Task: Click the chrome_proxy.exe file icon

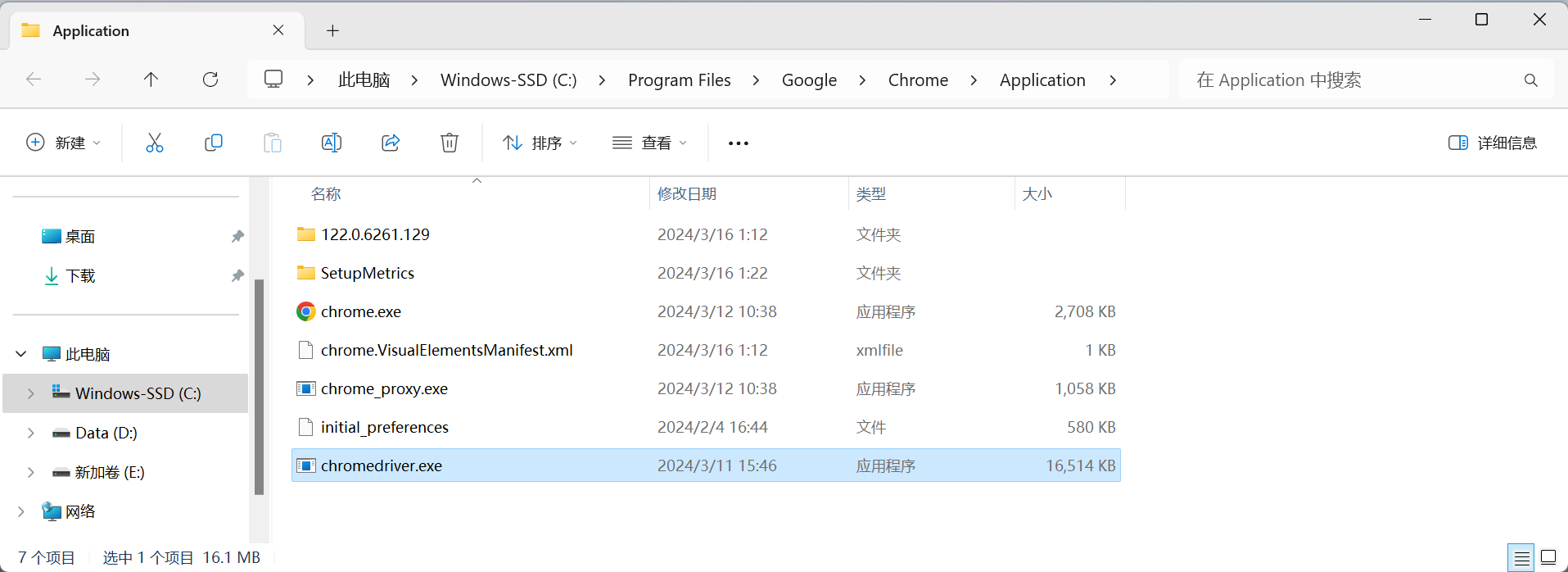Action: pyautogui.click(x=305, y=388)
